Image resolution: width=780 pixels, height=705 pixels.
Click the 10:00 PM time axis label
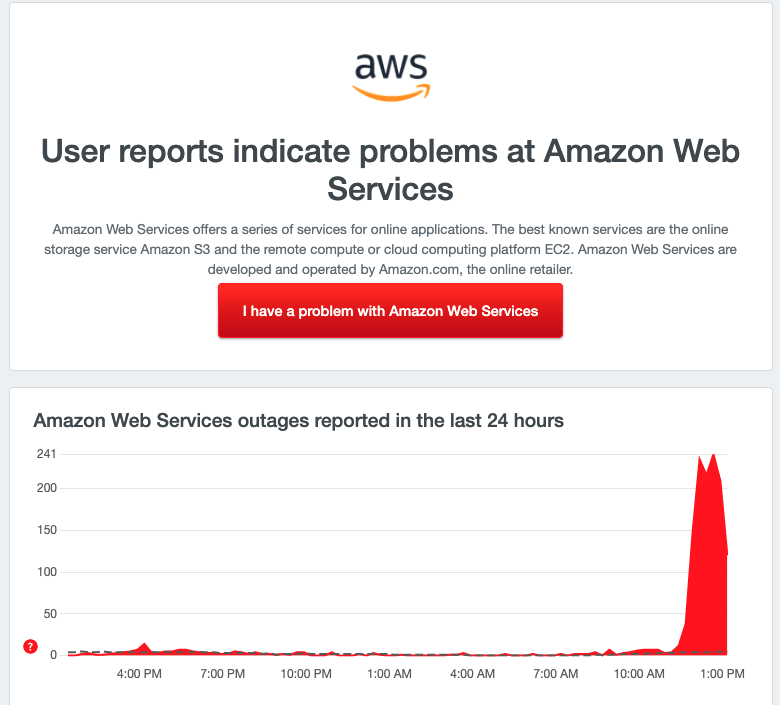coord(306,674)
